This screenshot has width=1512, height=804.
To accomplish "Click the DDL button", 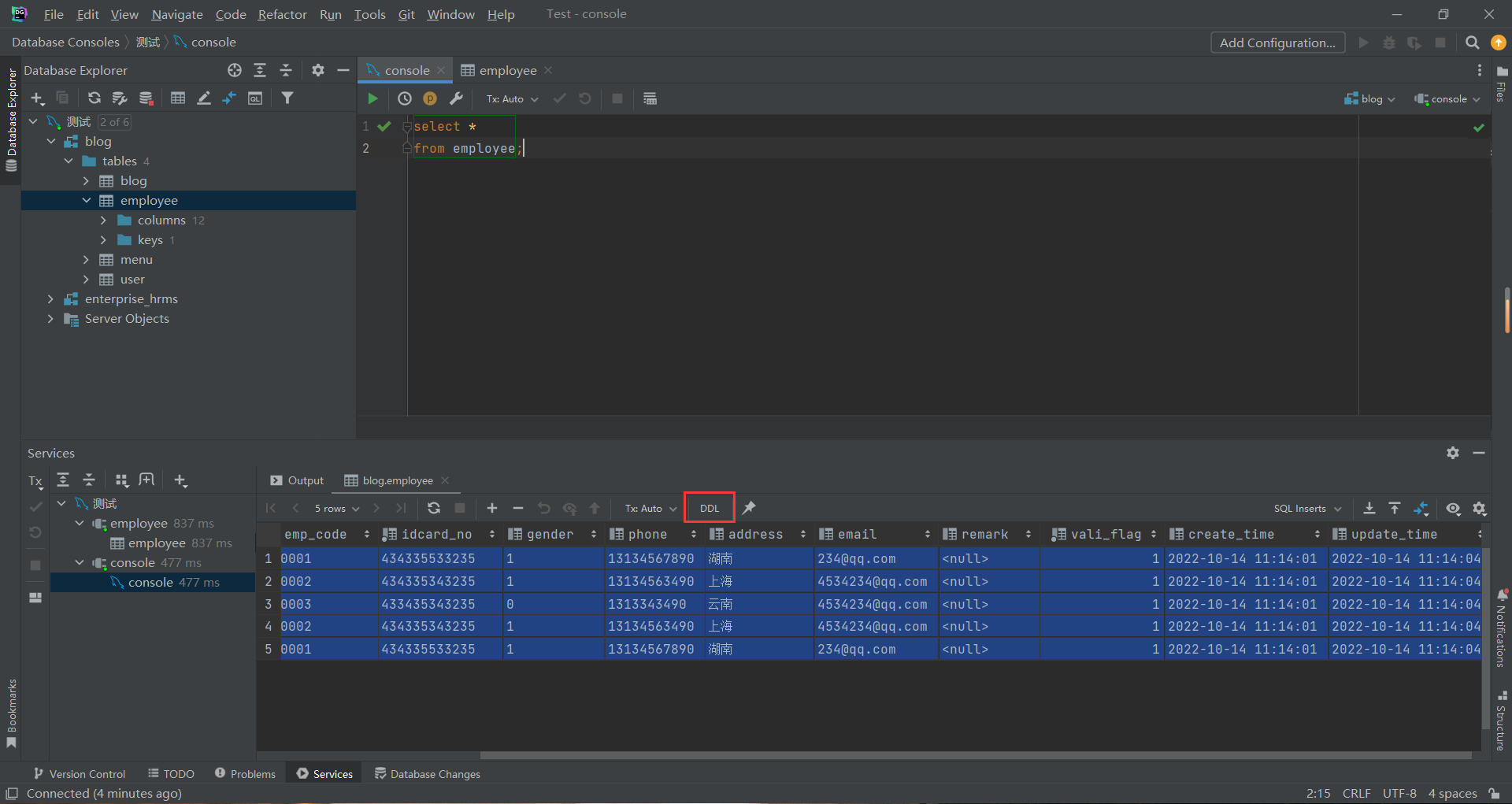I will (710, 508).
